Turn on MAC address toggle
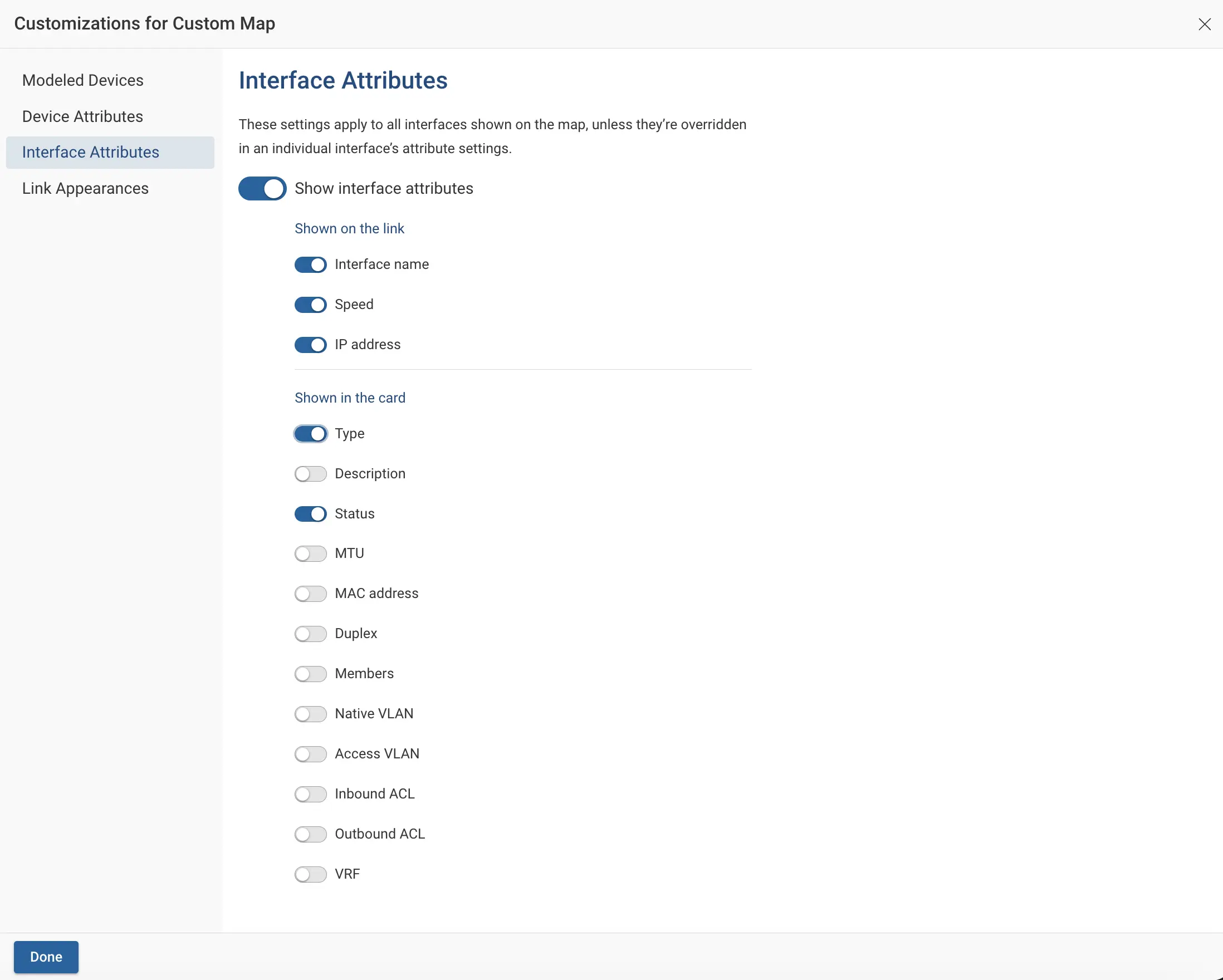The height and width of the screenshot is (980, 1223). pyautogui.click(x=310, y=594)
